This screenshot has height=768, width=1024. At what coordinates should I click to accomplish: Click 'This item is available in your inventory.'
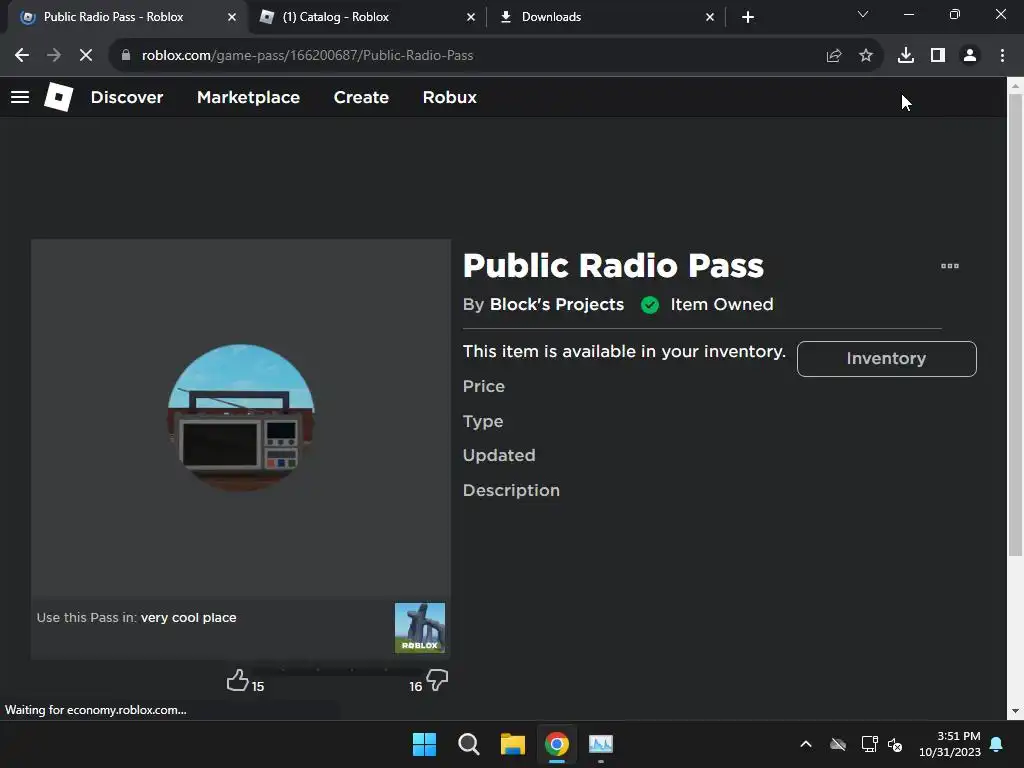[x=624, y=351]
